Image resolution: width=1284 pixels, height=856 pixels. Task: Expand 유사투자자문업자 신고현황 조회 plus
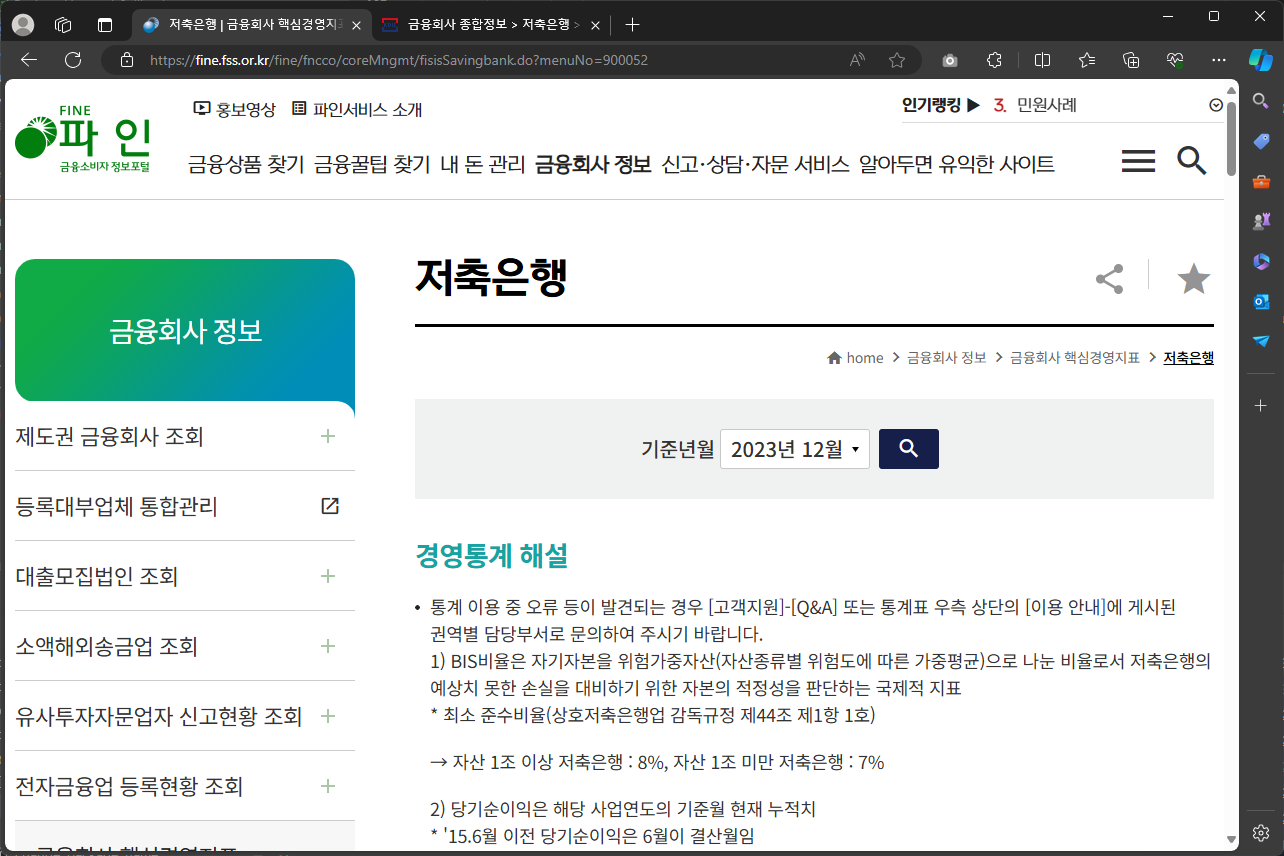point(327,716)
